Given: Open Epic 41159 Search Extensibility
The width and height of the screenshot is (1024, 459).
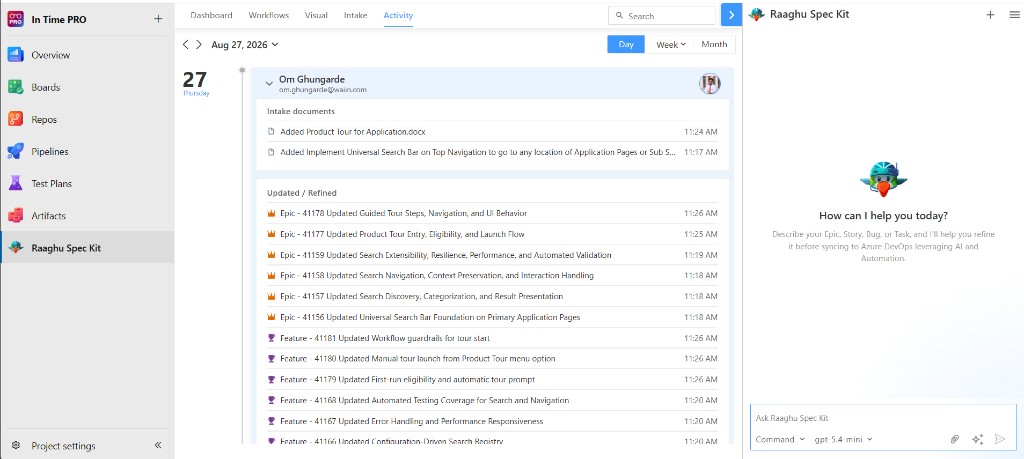Looking at the screenshot, I should pos(492,255).
